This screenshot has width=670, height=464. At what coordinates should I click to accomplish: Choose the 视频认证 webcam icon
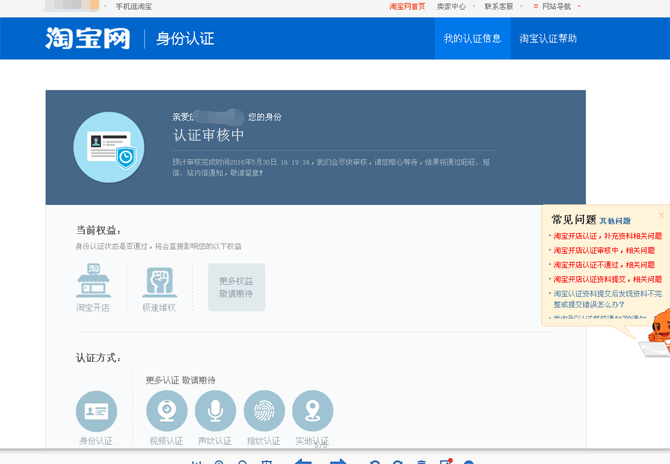click(x=167, y=411)
